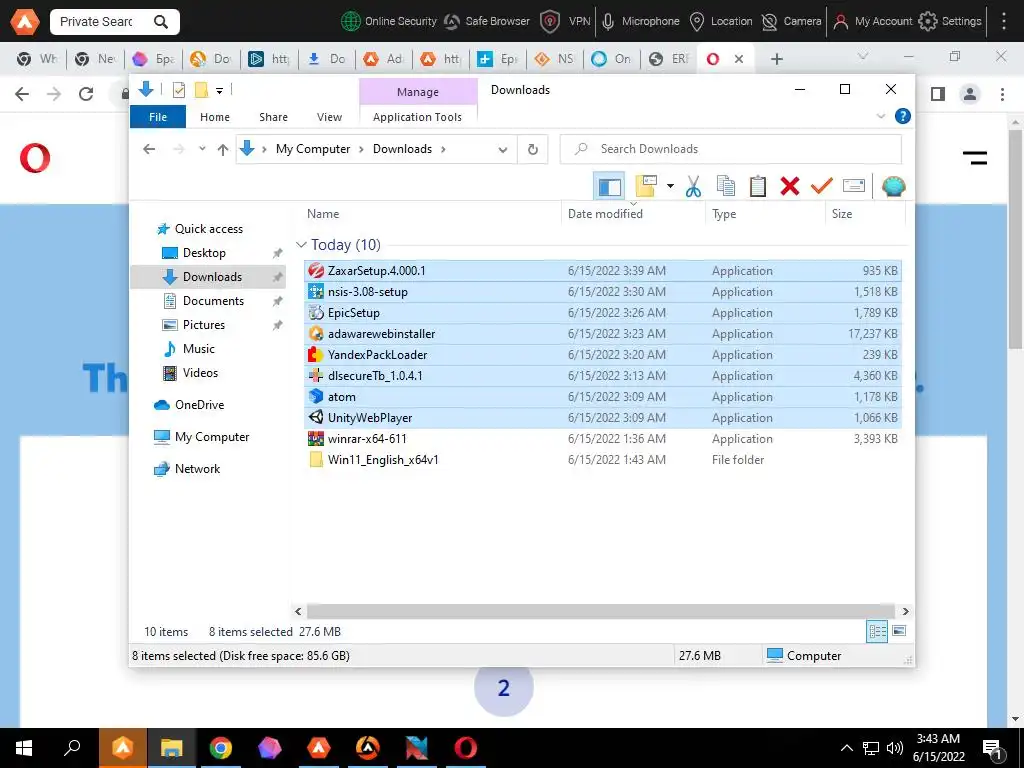This screenshot has width=1024, height=768.
Task: Click My Computer in the address breadcrumb
Action: tap(313, 149)
